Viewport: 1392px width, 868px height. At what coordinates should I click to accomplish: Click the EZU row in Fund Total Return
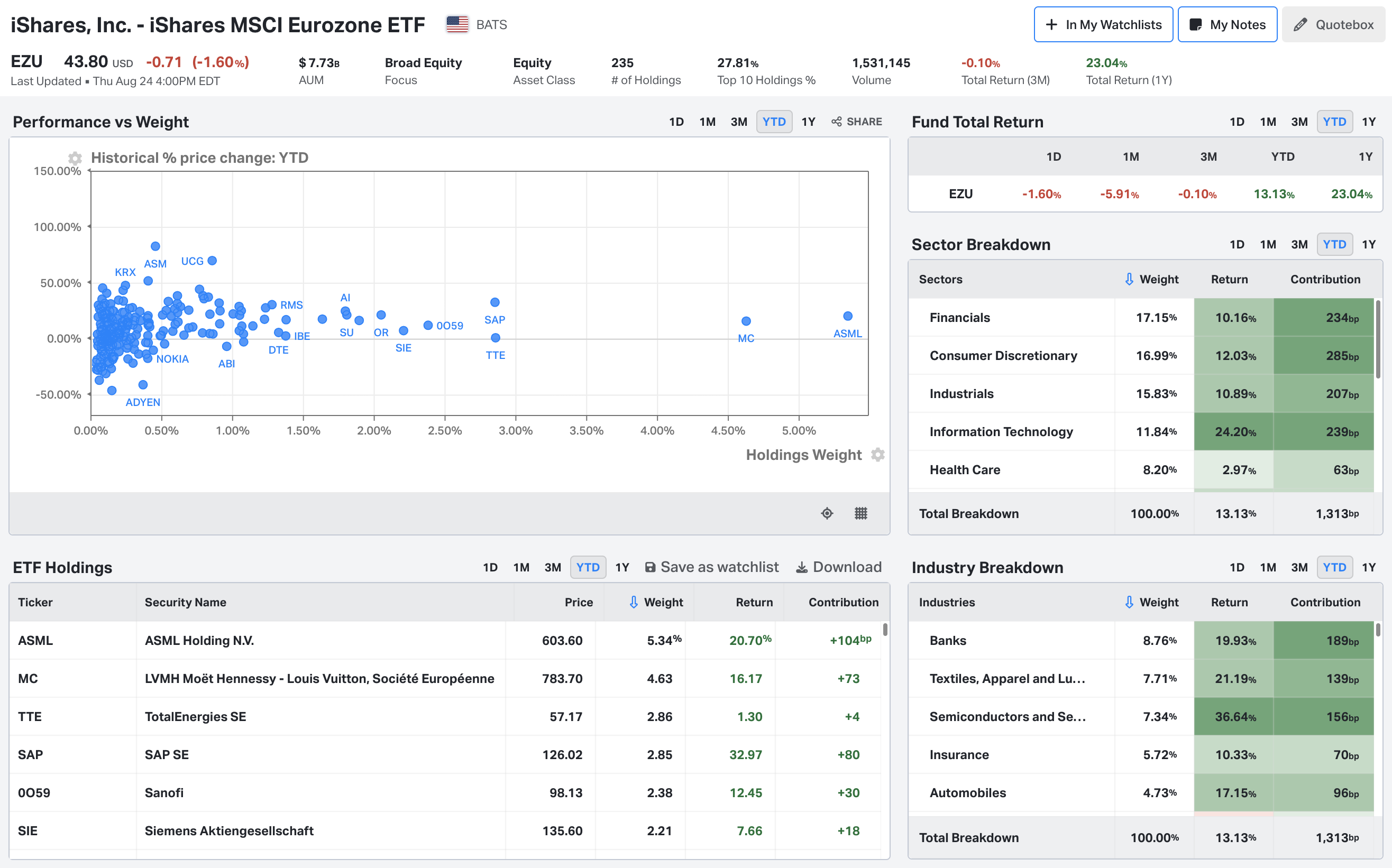[x=1145, y=194]
